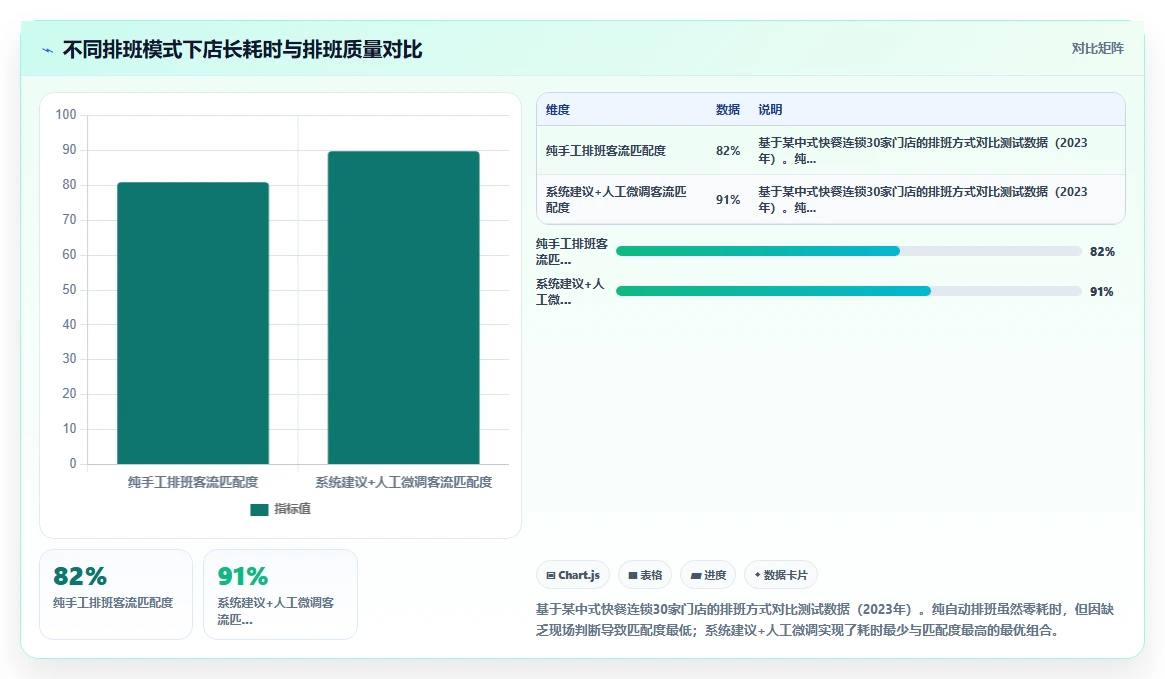Click the 82% progress bar

[848, 251]
